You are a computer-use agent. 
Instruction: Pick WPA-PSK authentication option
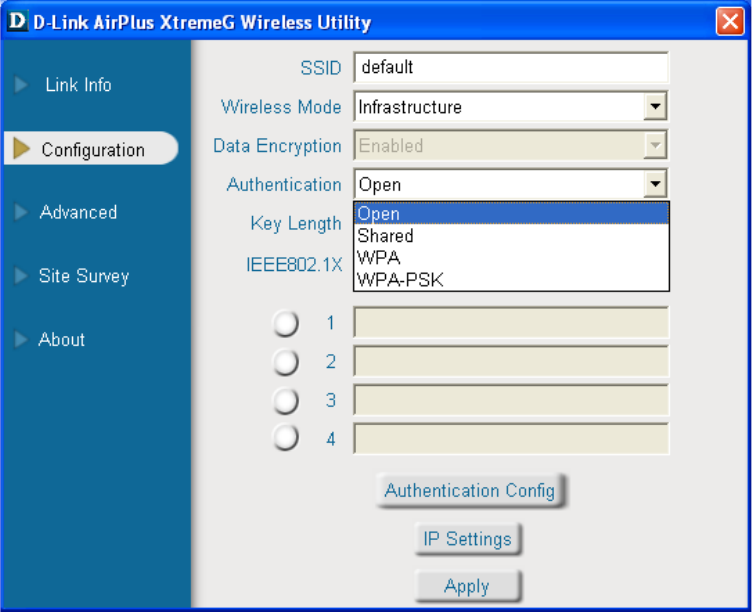511,280
